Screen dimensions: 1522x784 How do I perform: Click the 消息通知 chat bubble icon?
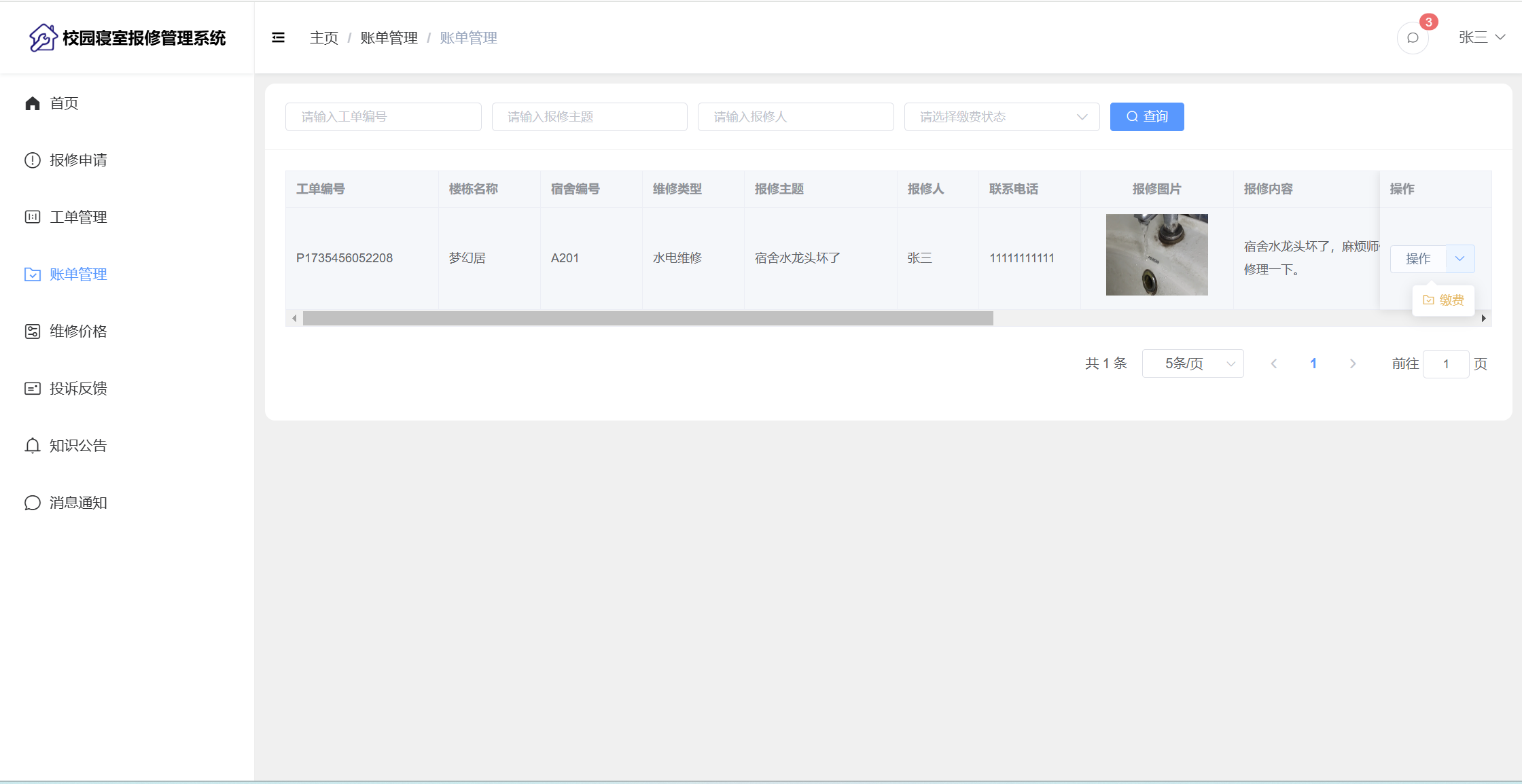pyautogui.click(x=33, y=503)
